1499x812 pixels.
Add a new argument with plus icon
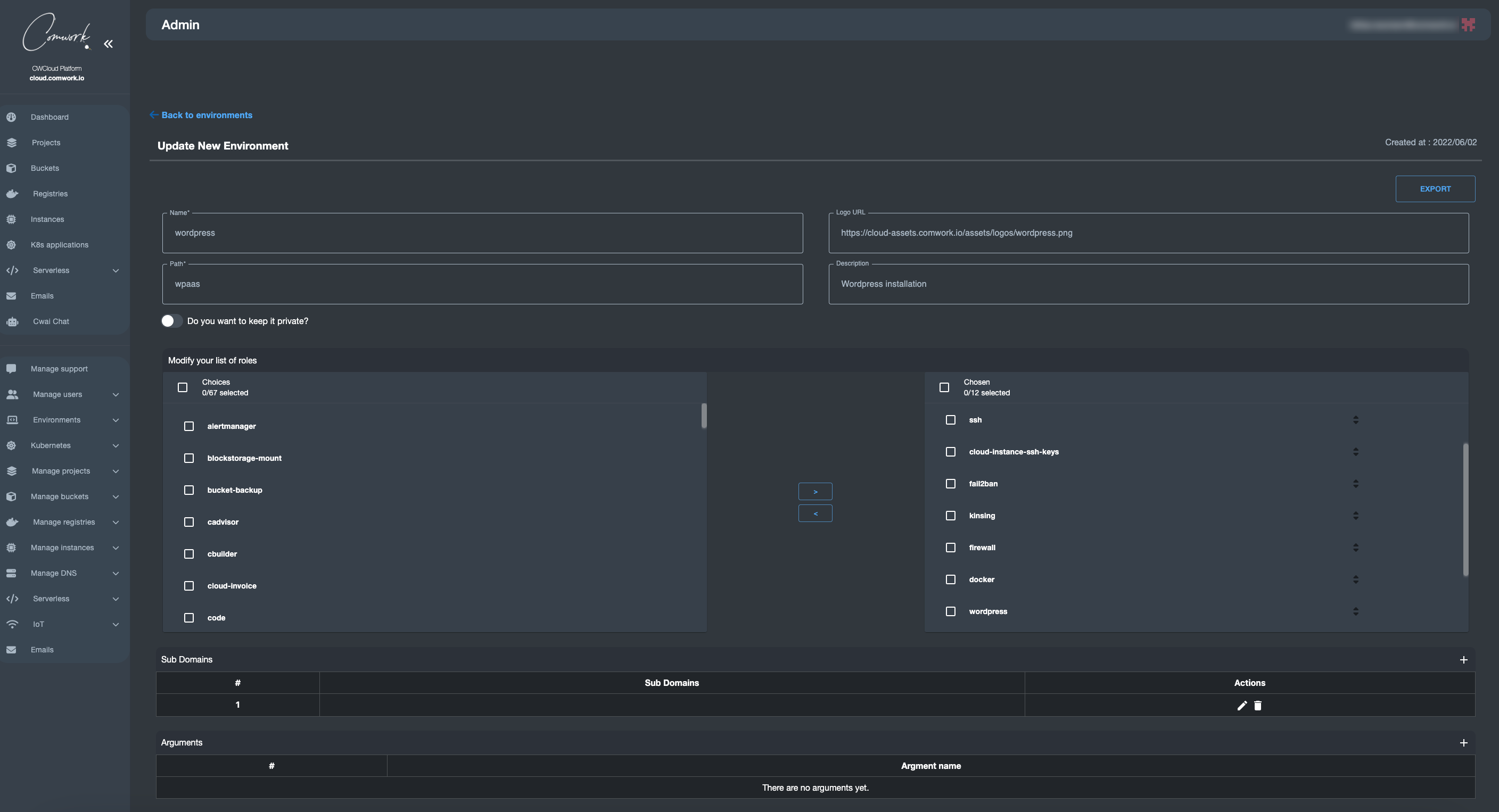pos(1463,743)
